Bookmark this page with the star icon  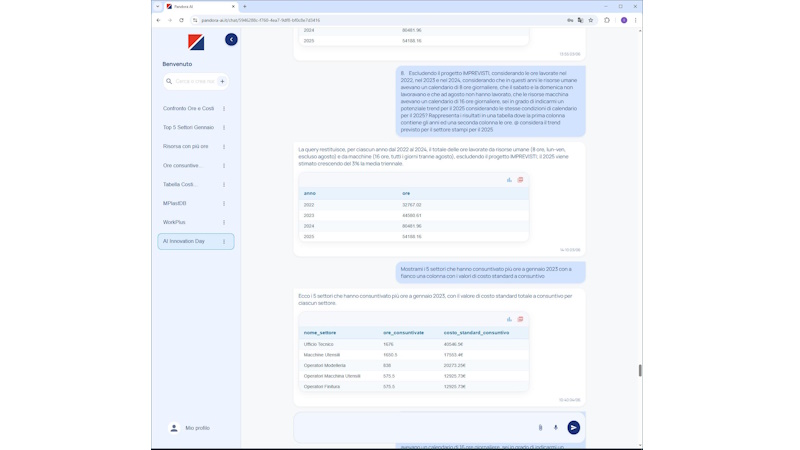tap(591, 20)
